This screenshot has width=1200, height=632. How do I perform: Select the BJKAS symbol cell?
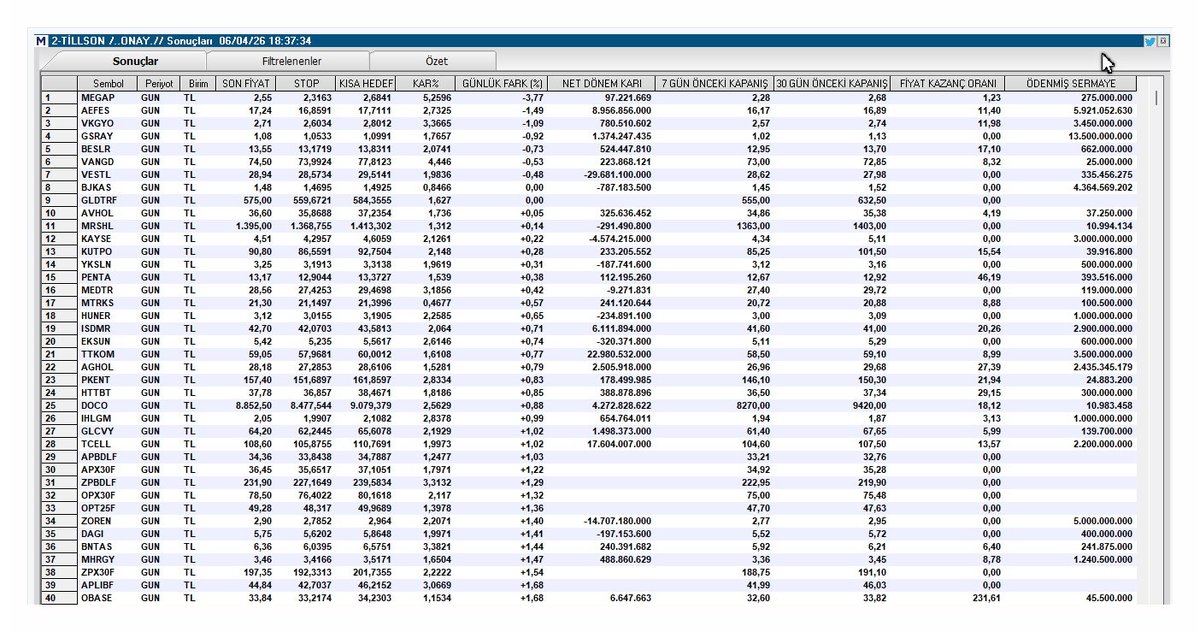pos(108,188)
